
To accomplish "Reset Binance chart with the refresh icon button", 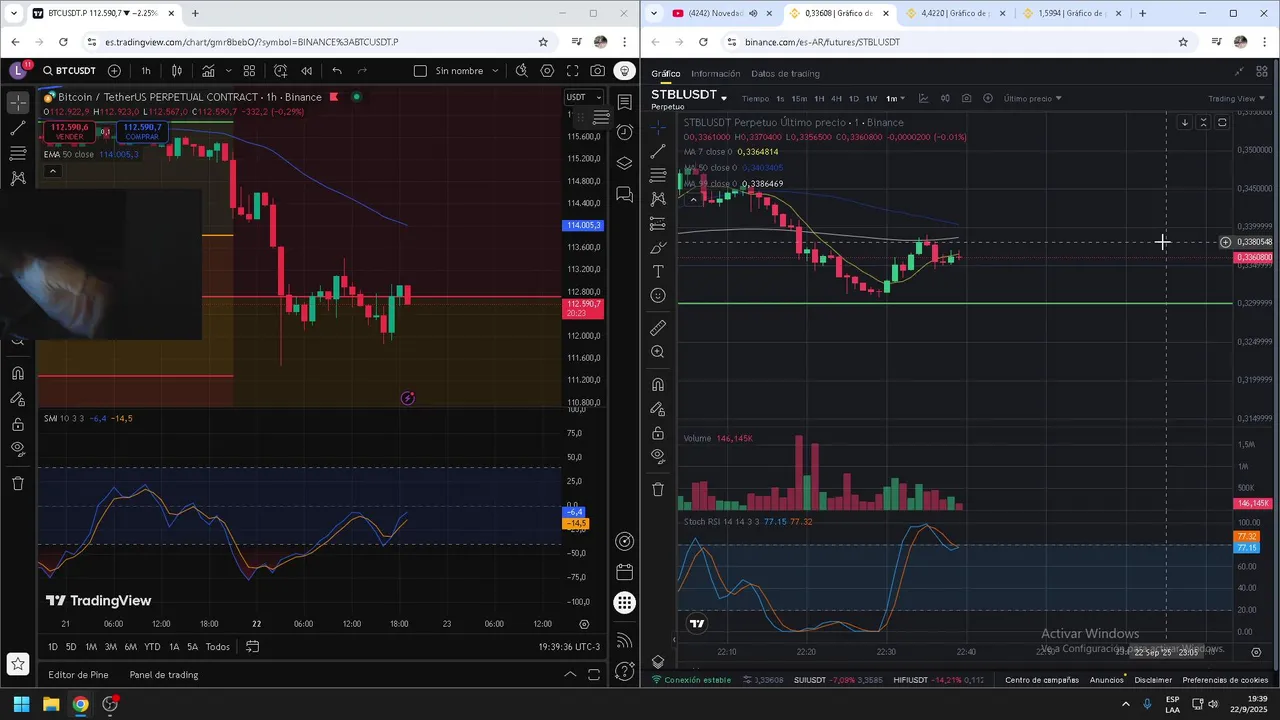I will (x=1222, y=123).
